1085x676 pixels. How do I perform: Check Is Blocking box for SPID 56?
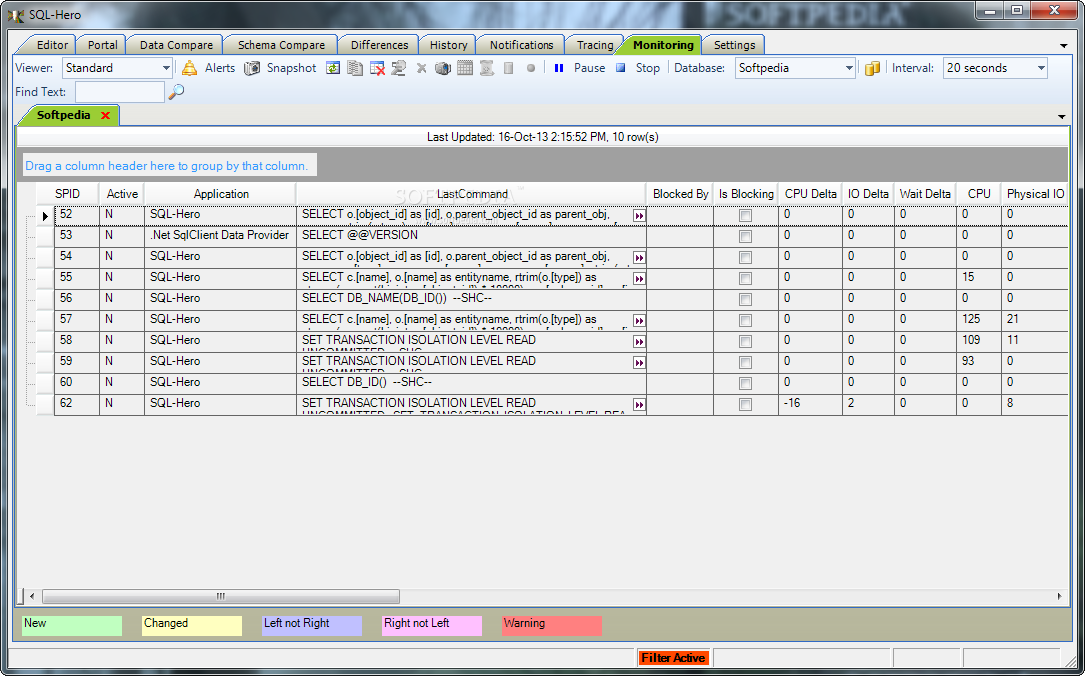(x=745, y=300)
